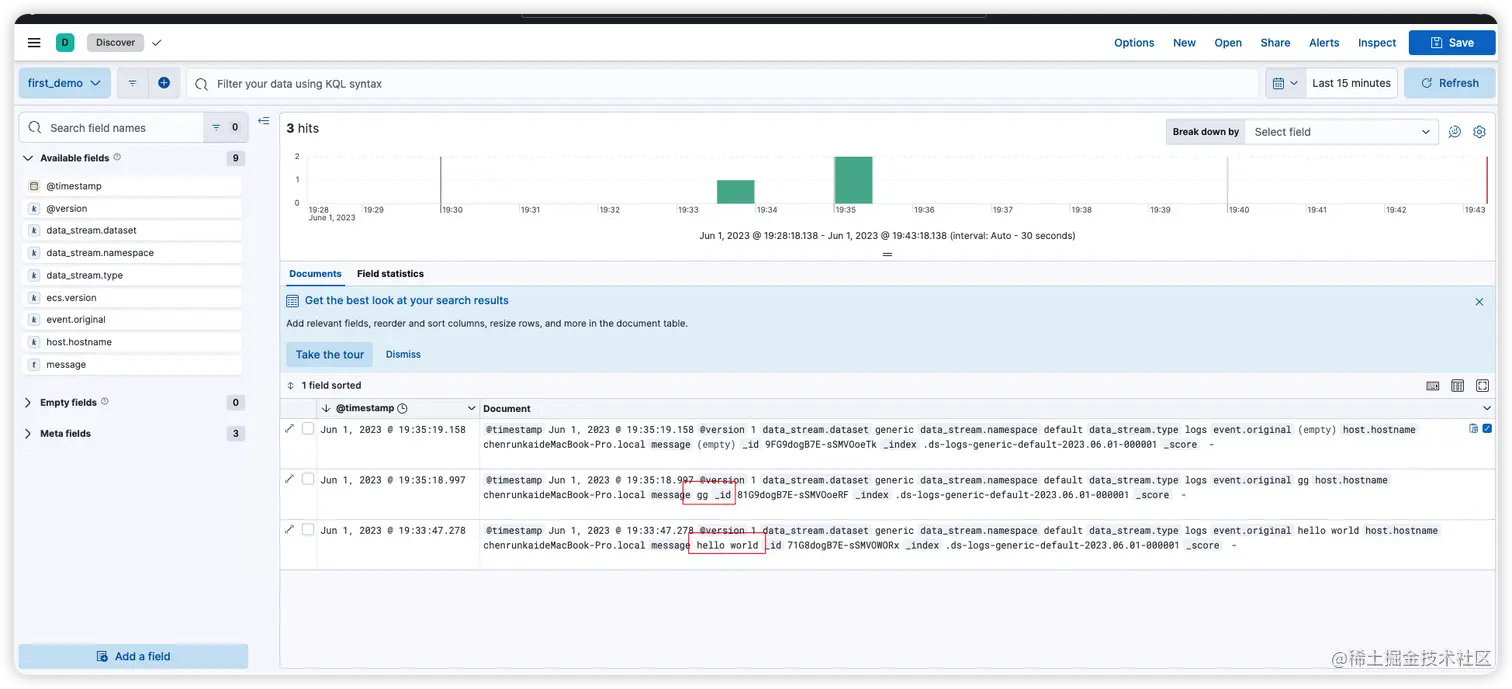The height and width of the screenshot is (689, 1512).
Task: Click the info icon beside Empty fields
Action: click(105, 402)
